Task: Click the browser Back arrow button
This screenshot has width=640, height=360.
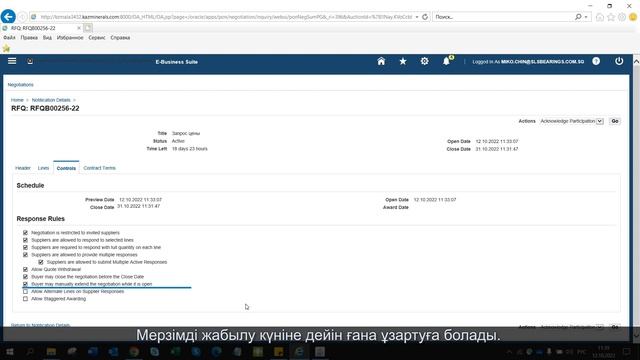Action: click(x=8, y=17)
